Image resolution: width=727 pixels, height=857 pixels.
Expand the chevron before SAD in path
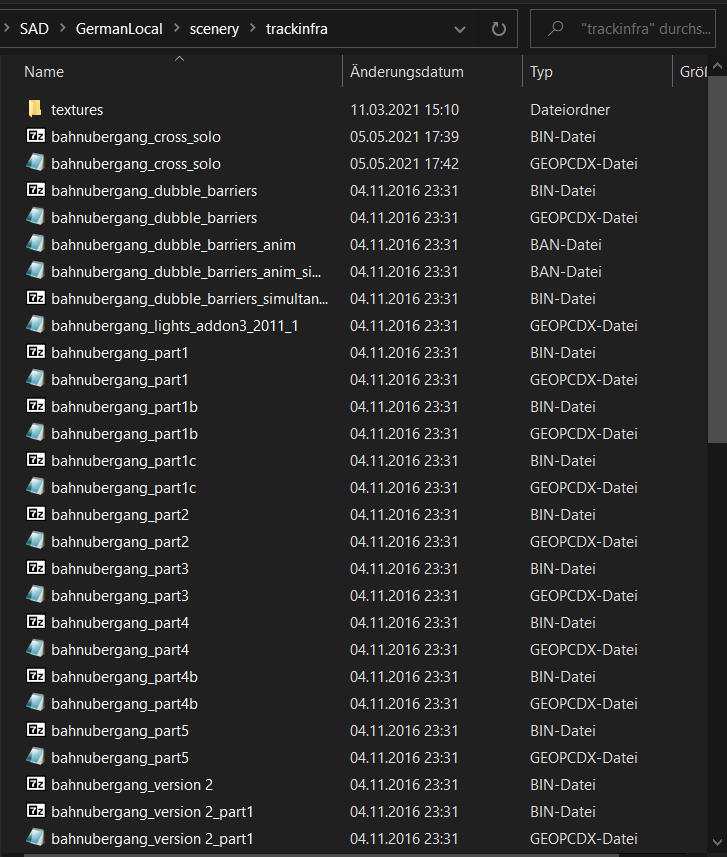(x=7, y=28)
